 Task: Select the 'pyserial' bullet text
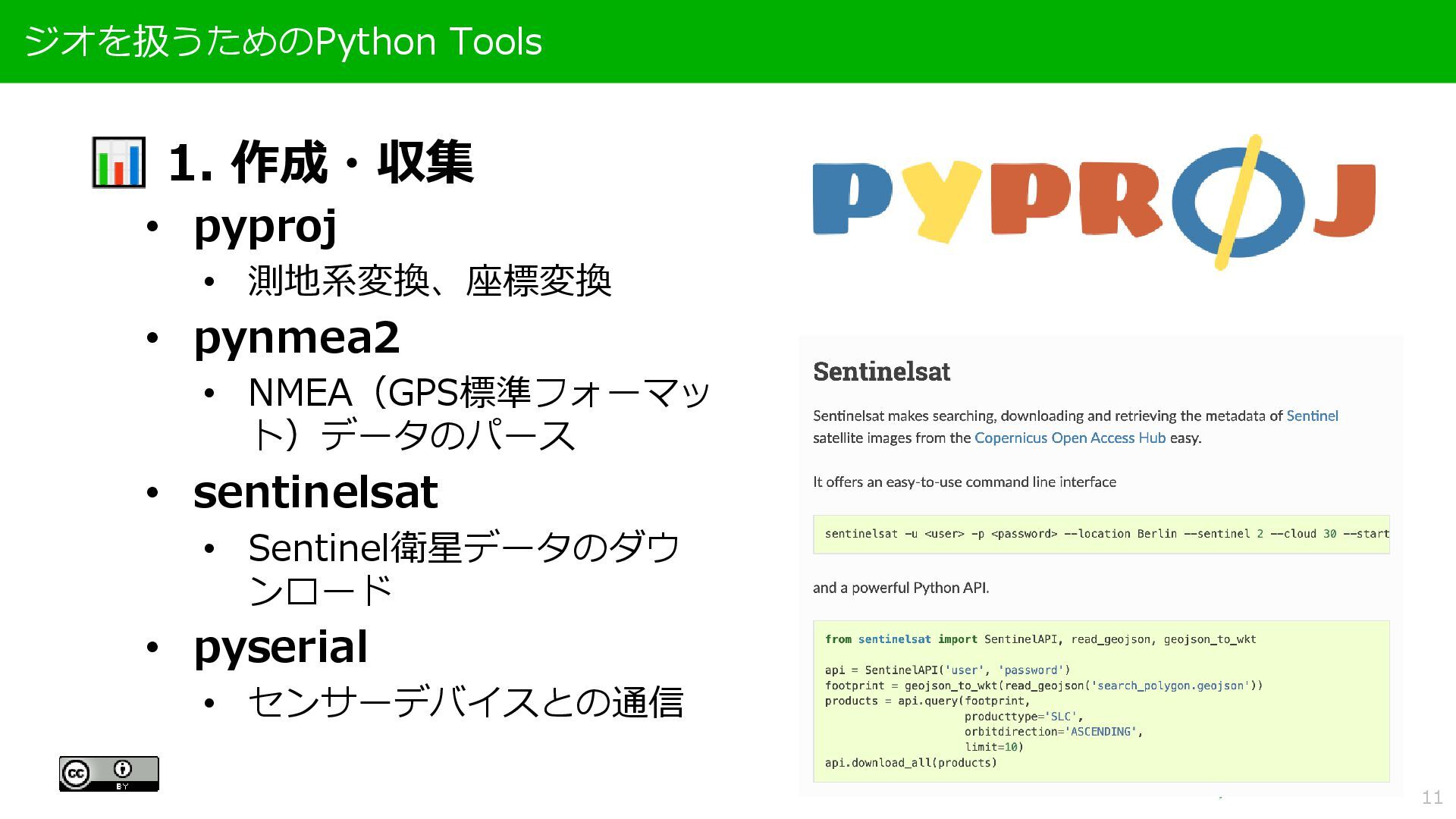(x=281, y=647)
